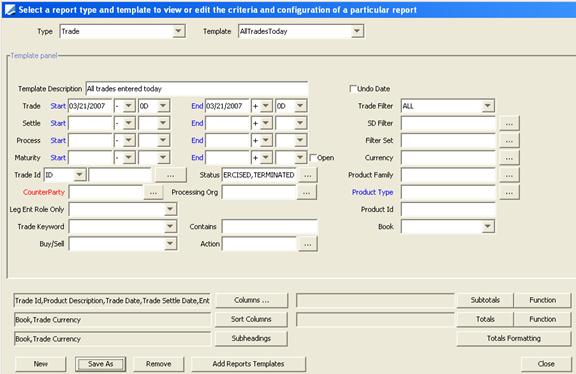Screen dimensions: 576x374
Task: Click the Function button beside Totals
Action: 543,319
